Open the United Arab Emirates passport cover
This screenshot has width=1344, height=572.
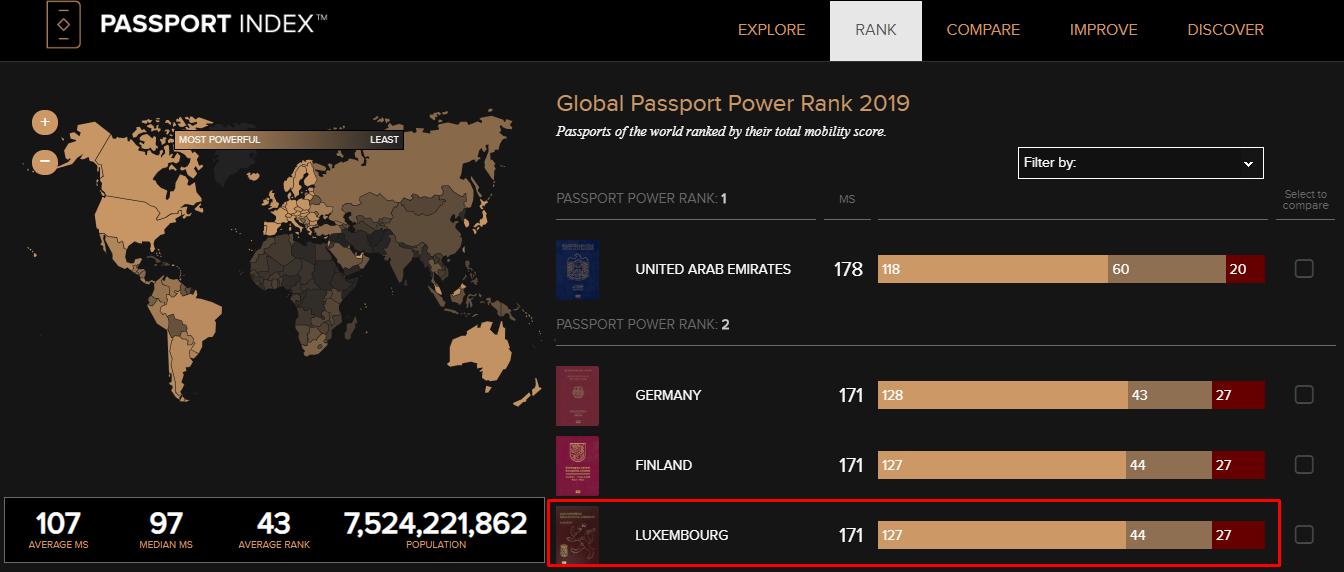(577, 270)
